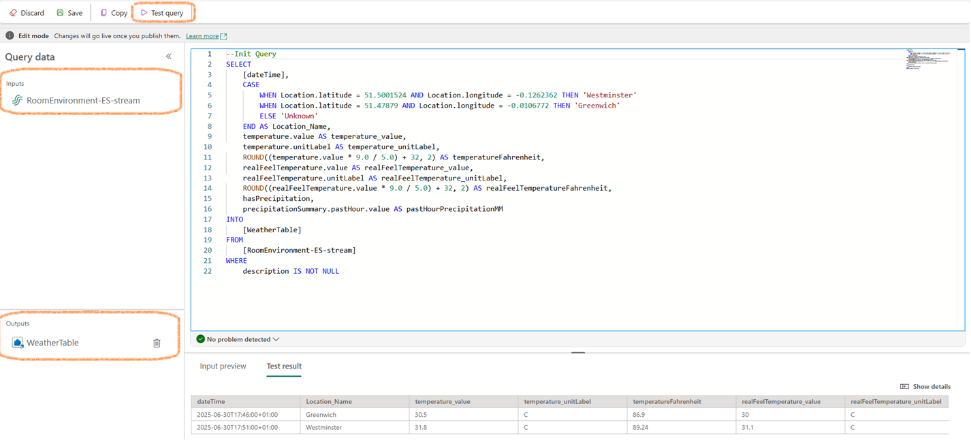This screenshot has height=440, width=971.
Task: Click the Edit mode info icon
Action: tap(10, 36)
